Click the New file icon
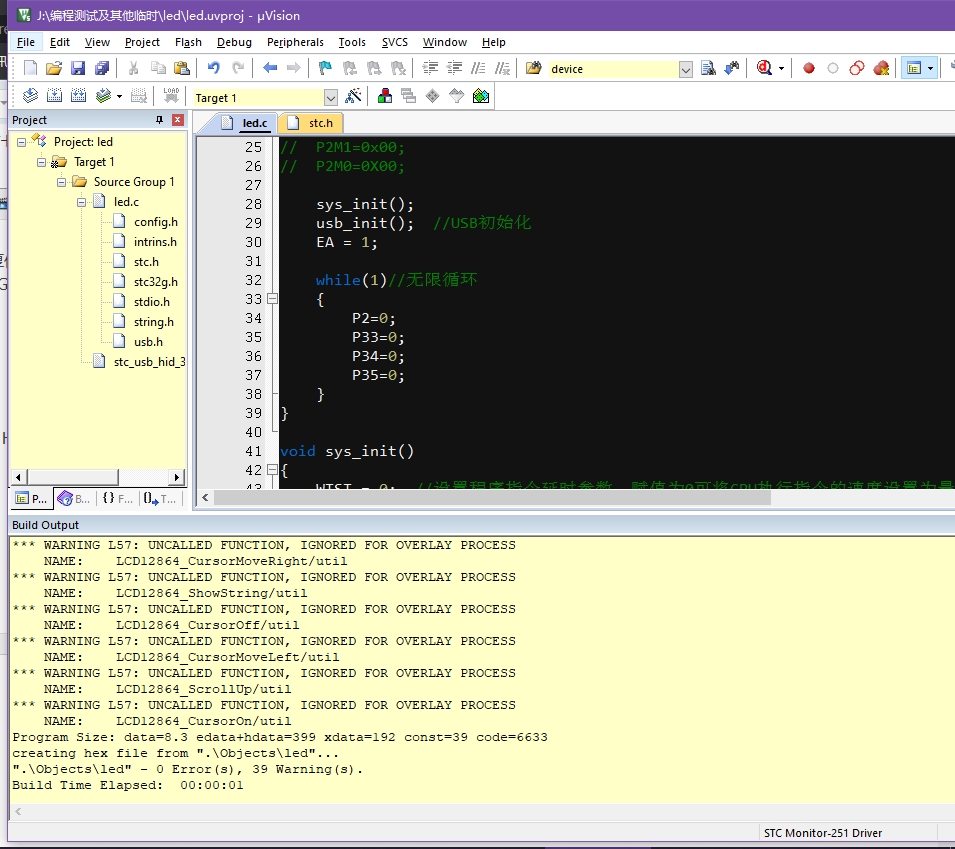The width and height of the screenshot is (955, 849). click(30, 68)
